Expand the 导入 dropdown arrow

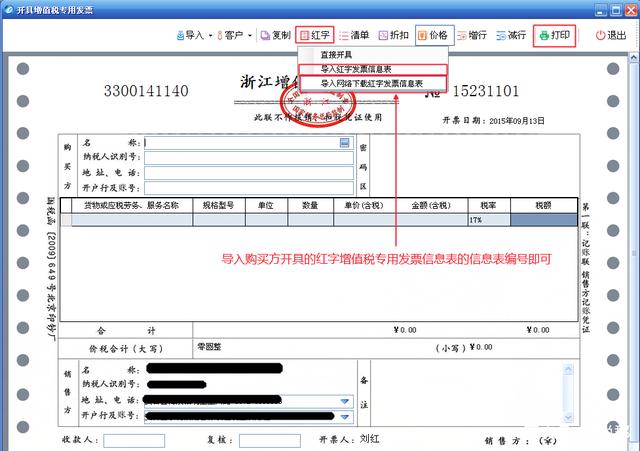(x=211, y=35)
